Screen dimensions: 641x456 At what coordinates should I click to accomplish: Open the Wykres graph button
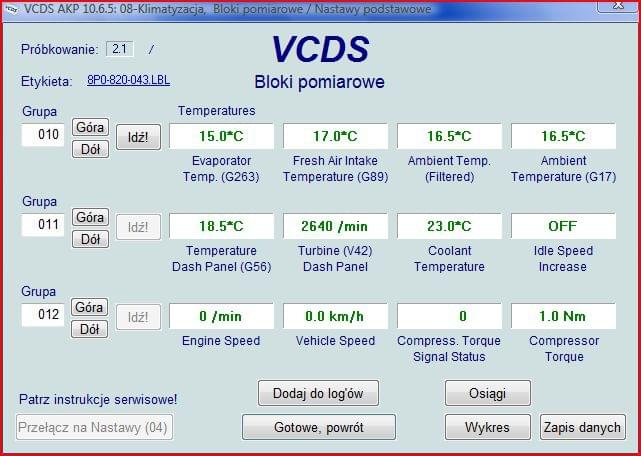point(488,427)
